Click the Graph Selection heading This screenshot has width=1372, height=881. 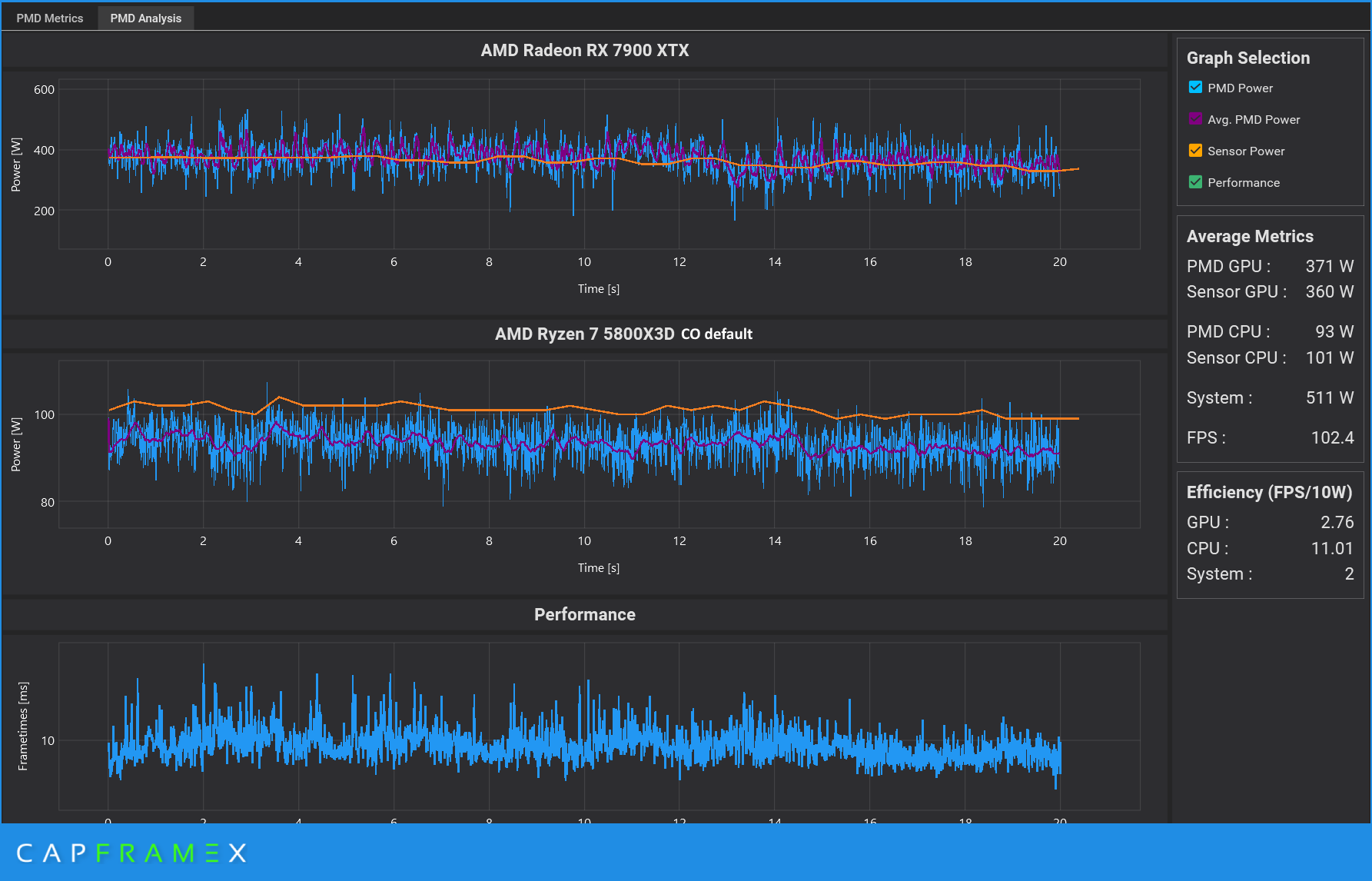[1248, 58]
